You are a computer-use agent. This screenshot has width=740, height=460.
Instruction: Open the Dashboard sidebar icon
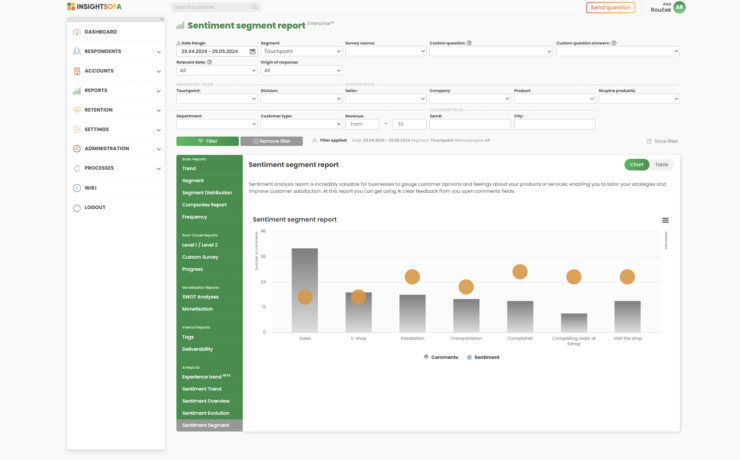77,32
